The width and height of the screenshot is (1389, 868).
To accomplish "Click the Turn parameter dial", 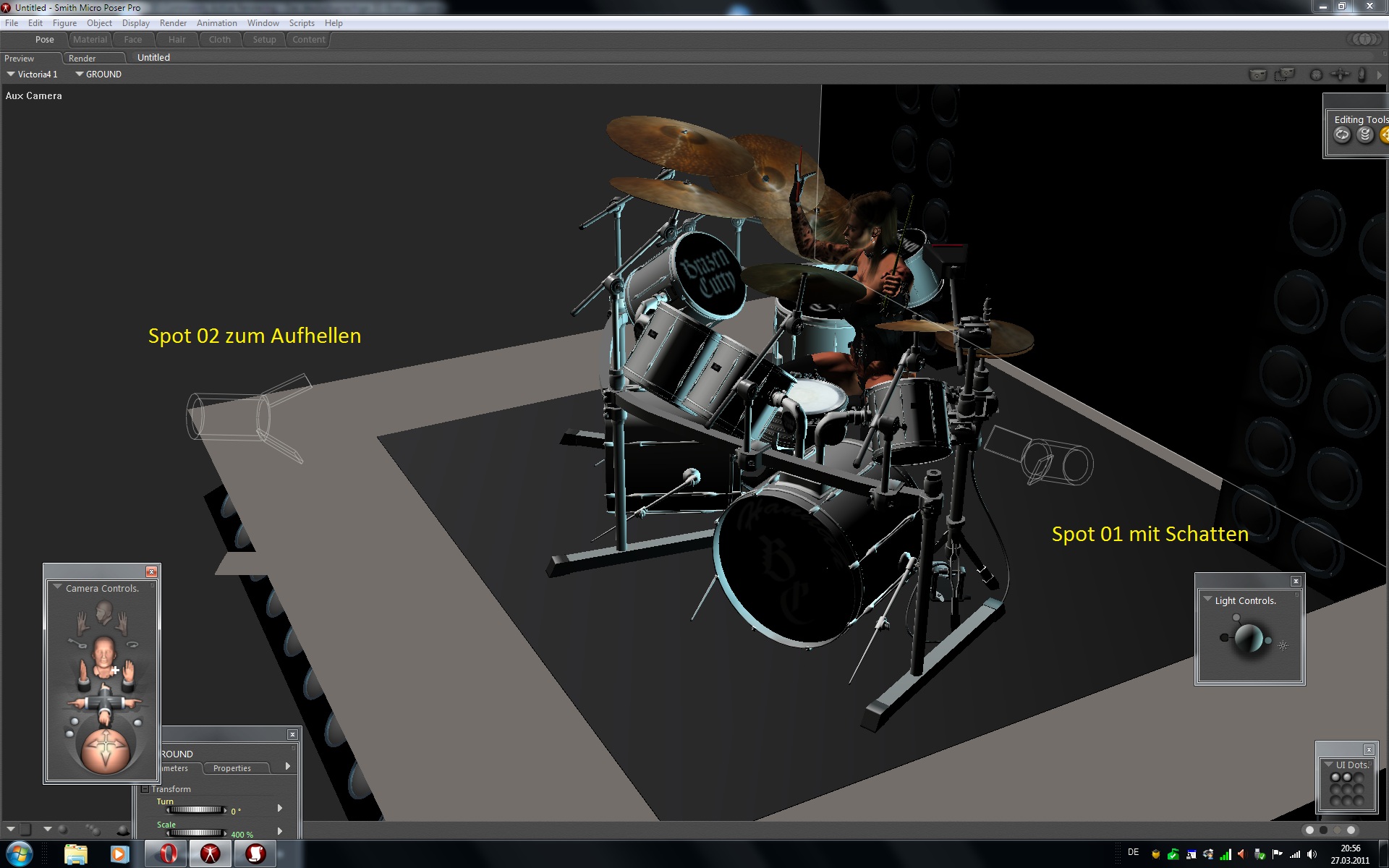I will click(195, 810).
